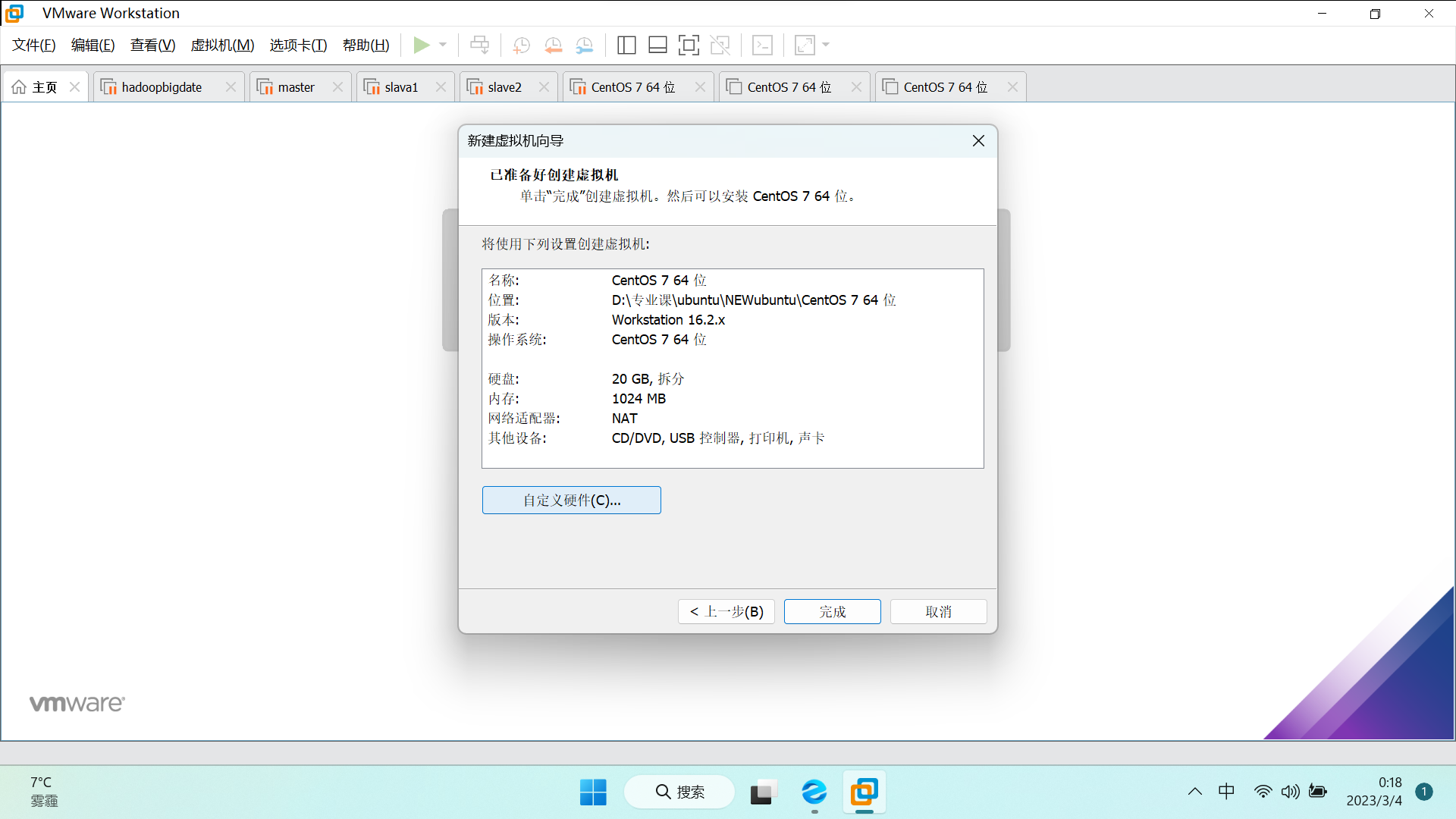Click the VMware Workstation taskbar icon
1456x819 pixels.
[864, 792]
